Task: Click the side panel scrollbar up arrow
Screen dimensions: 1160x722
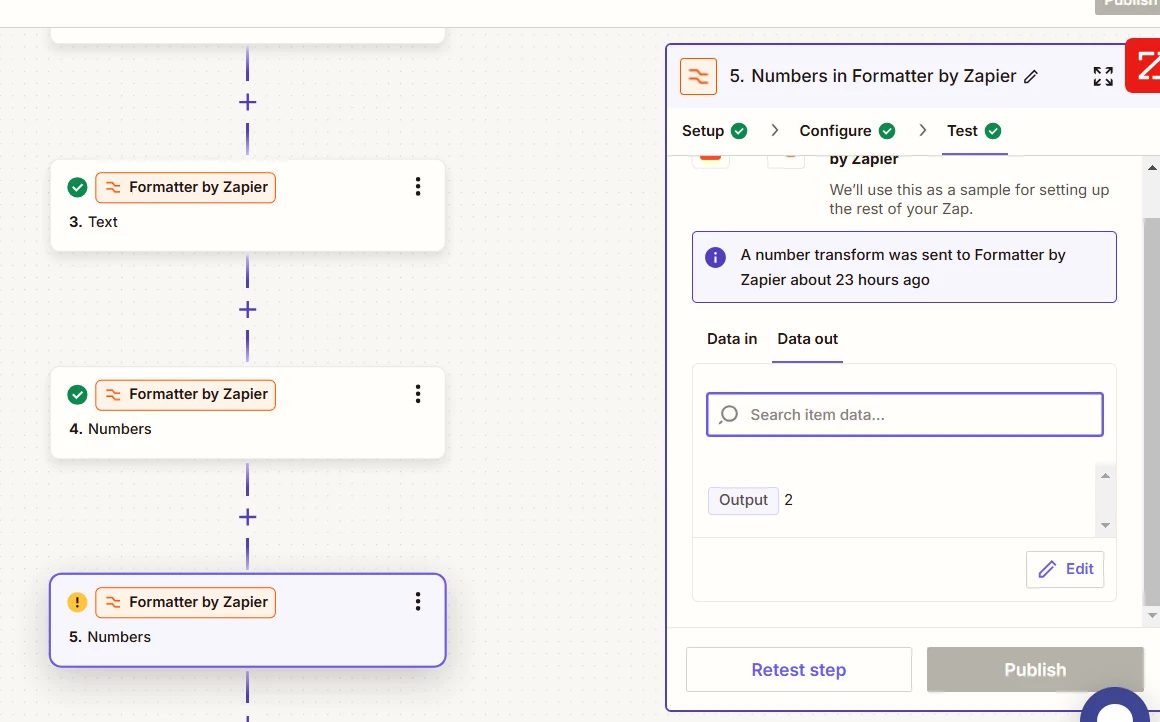Action: point(1152,167)
